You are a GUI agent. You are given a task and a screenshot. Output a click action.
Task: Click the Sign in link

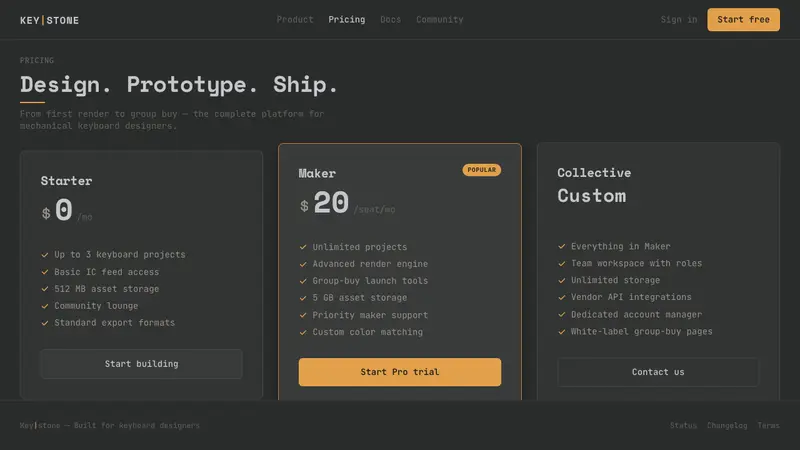pos(679,19)
